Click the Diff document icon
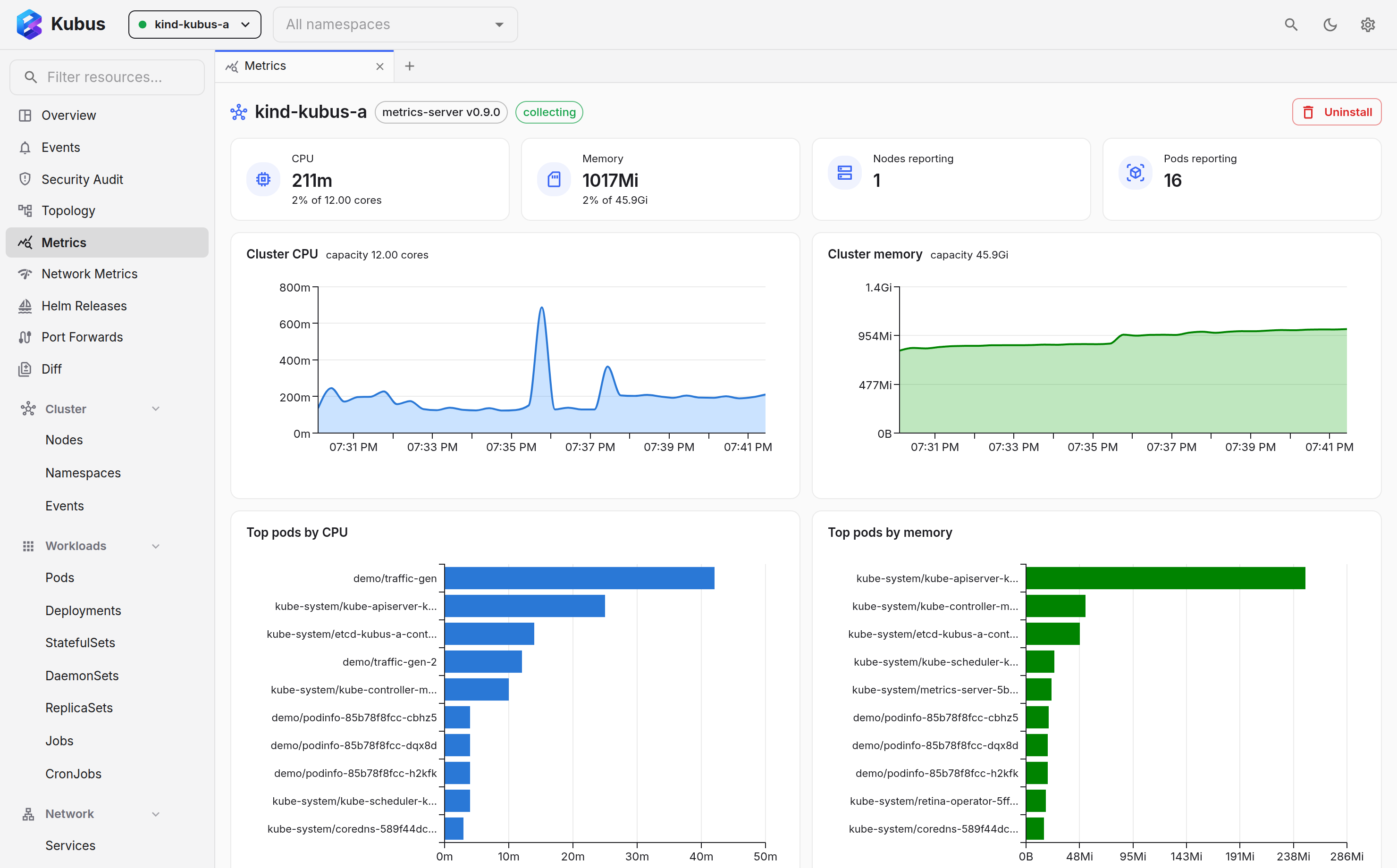Viewport: 1397px width, 868px height. coord(25,369)
